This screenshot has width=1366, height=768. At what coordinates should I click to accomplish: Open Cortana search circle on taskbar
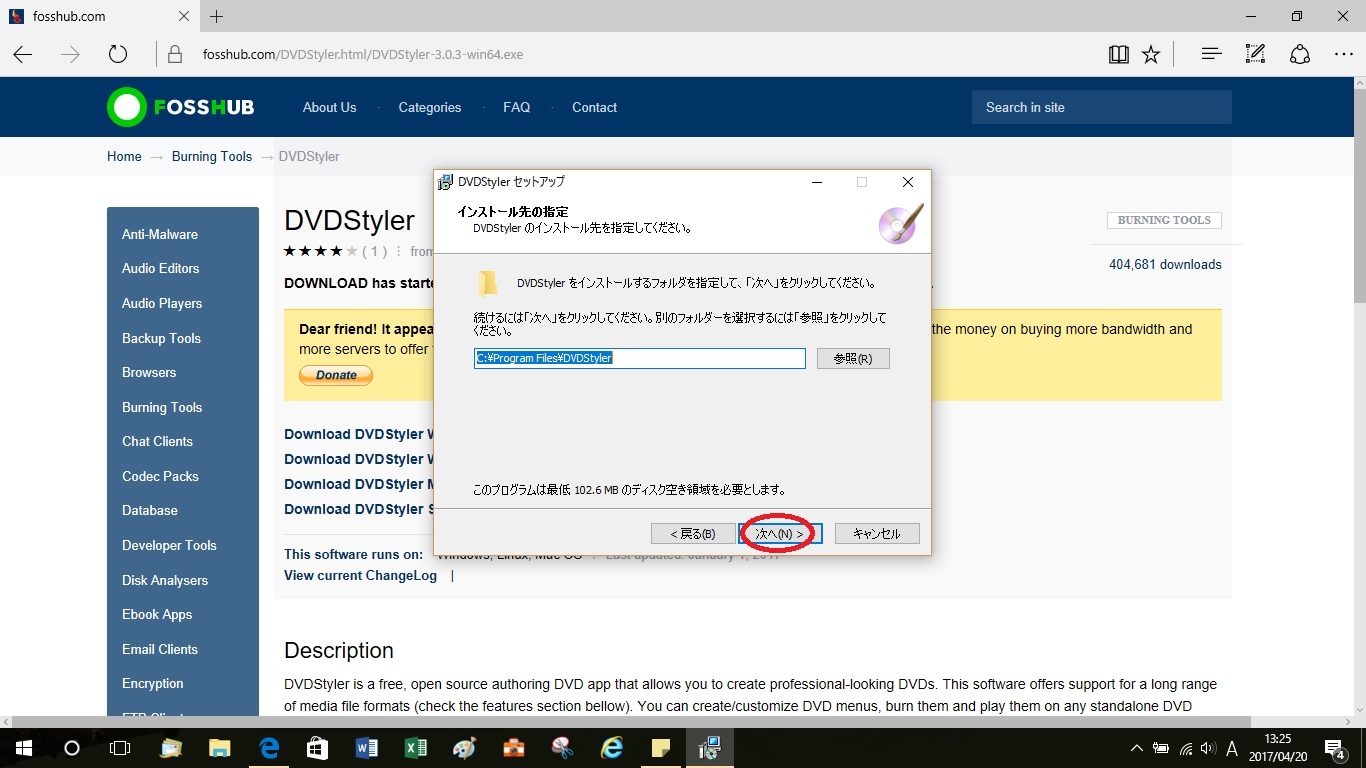point(71,747)
